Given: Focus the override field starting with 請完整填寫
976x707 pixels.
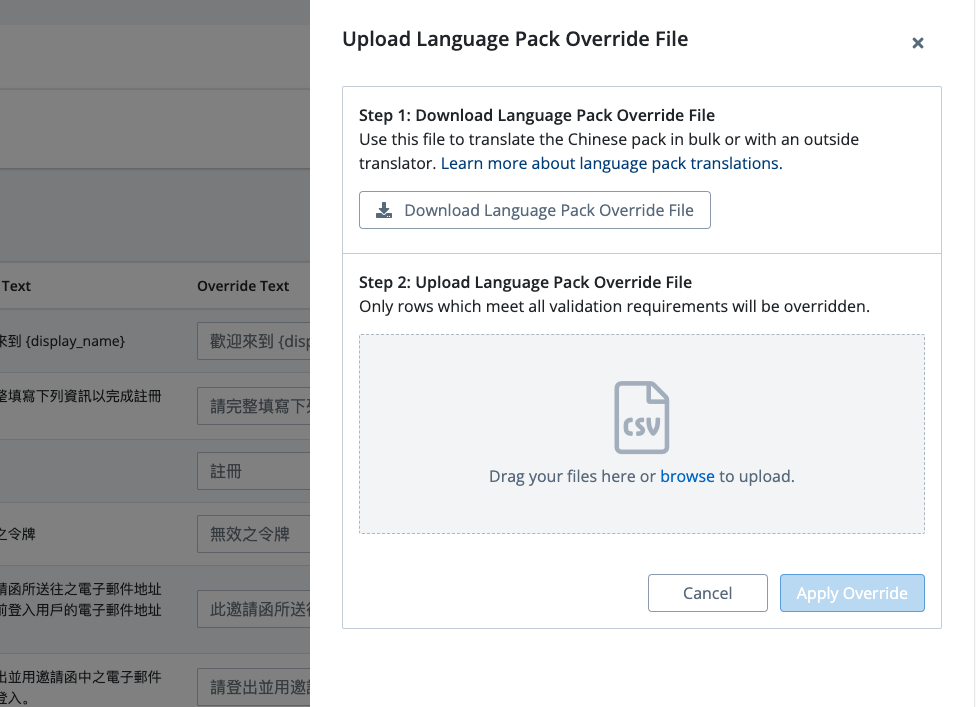Looking at the screenshot, I should [254, 405].
